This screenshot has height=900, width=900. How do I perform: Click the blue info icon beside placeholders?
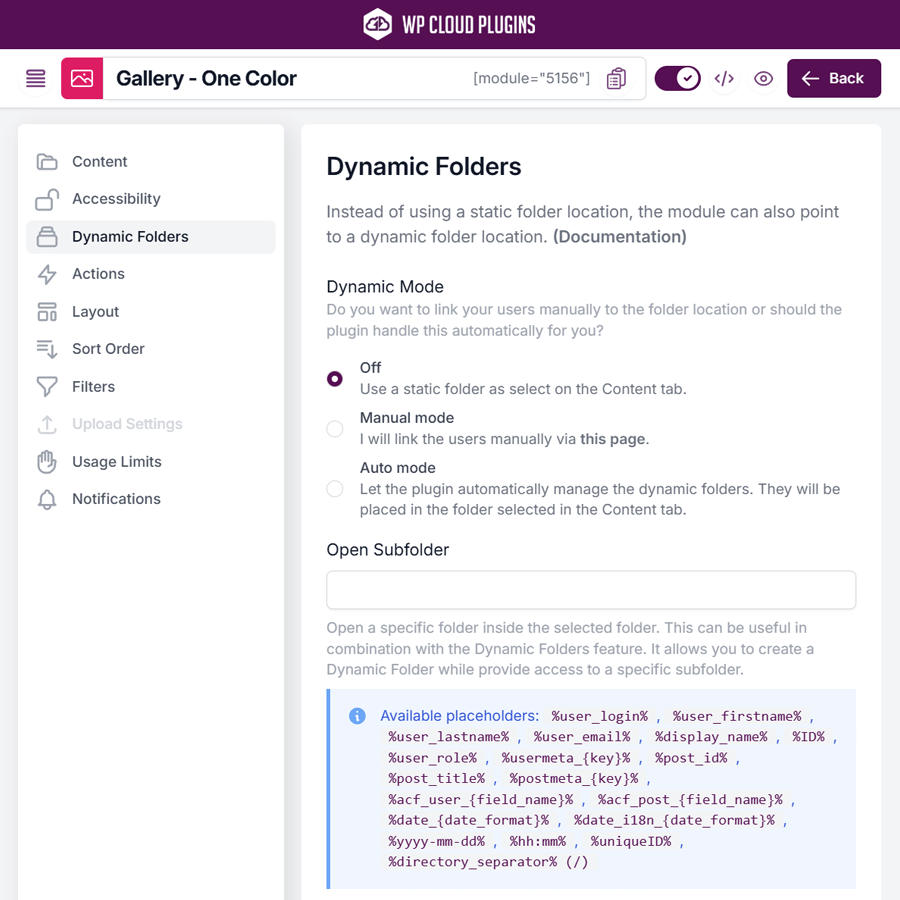(x=357, y=716)
